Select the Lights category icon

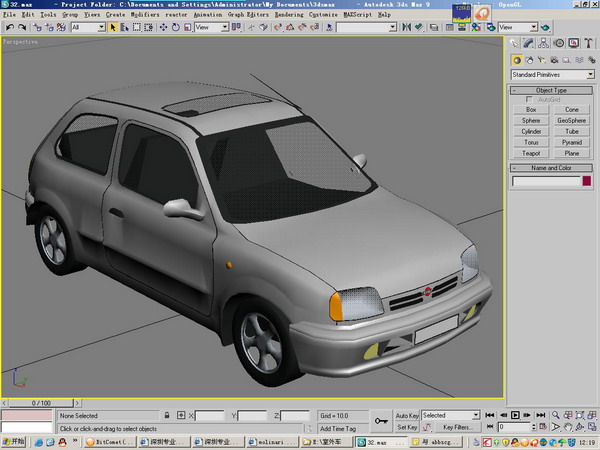point(541,59)
